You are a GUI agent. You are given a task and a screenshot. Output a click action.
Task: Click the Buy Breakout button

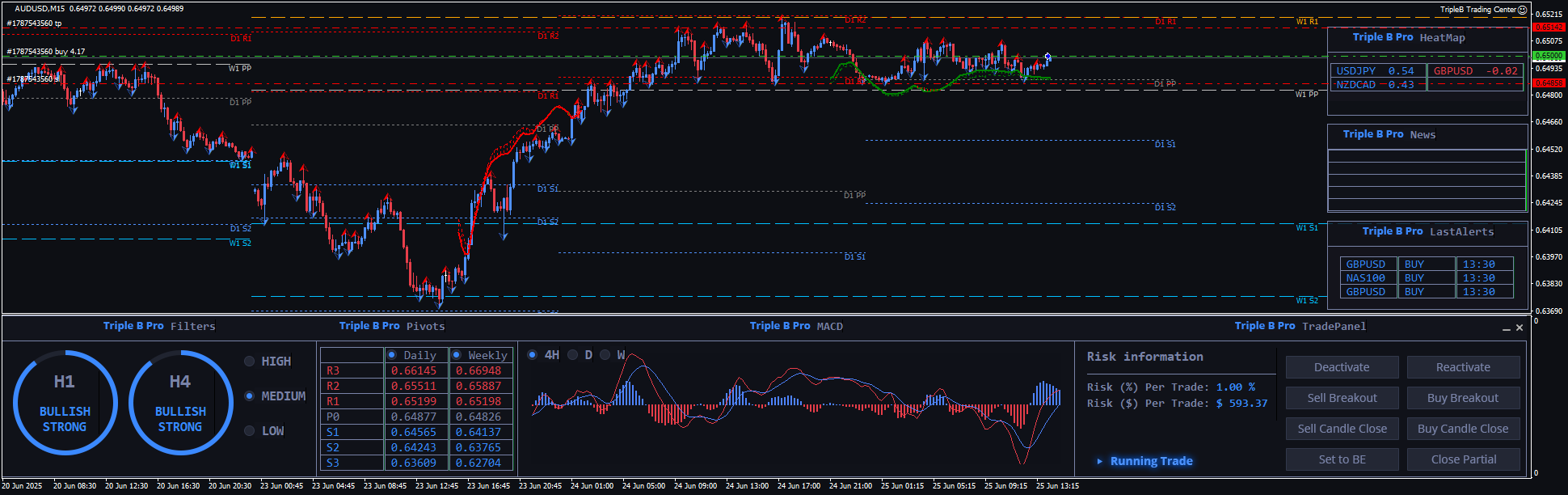[x=1463, y=398]
